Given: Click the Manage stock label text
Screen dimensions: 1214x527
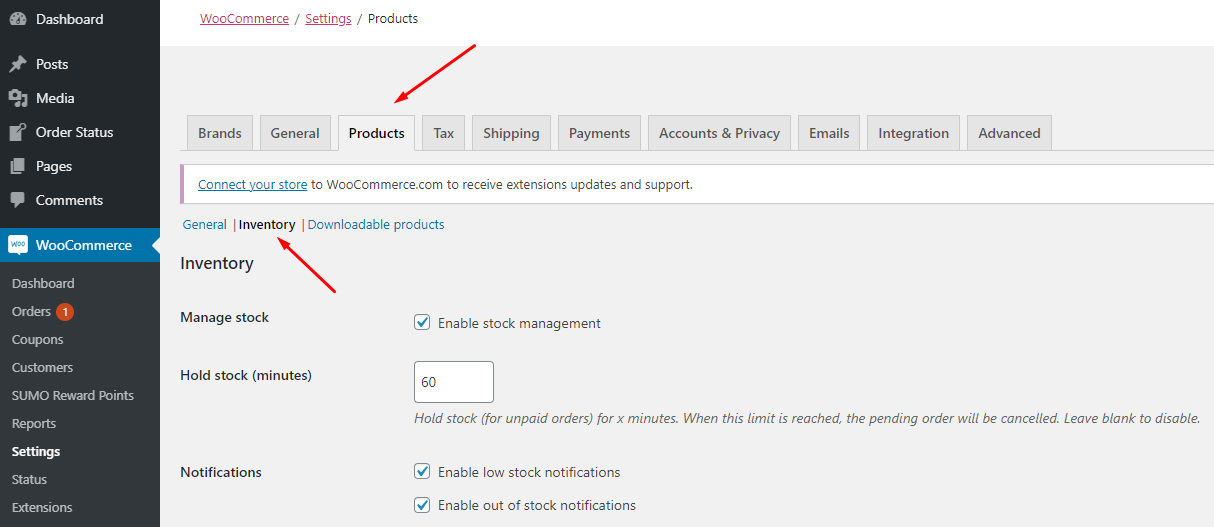Looking at the screenshot, I should (224, 317).
